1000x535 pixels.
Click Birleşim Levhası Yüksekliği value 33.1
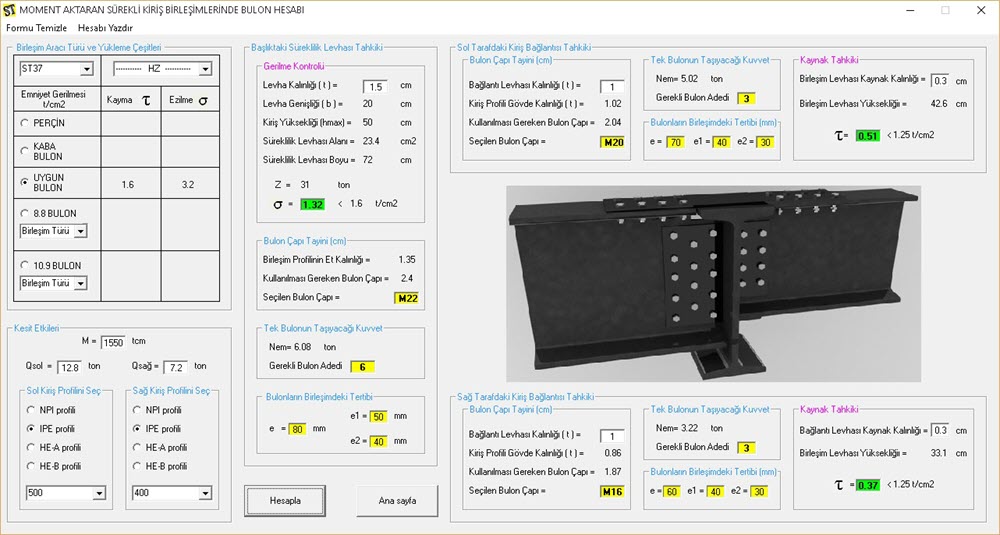tap(939, 453)
